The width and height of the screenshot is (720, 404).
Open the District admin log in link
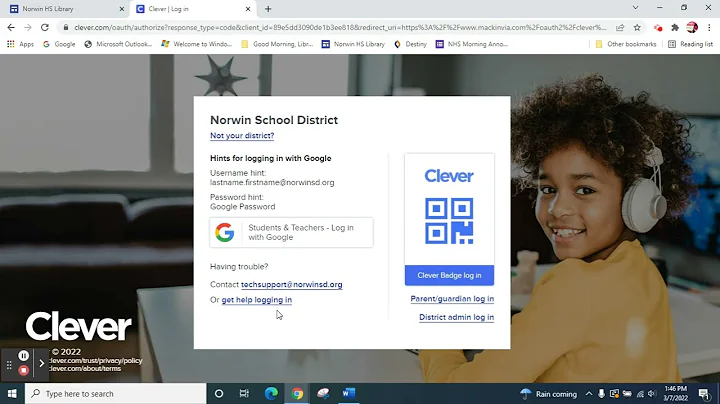[456, 317]
